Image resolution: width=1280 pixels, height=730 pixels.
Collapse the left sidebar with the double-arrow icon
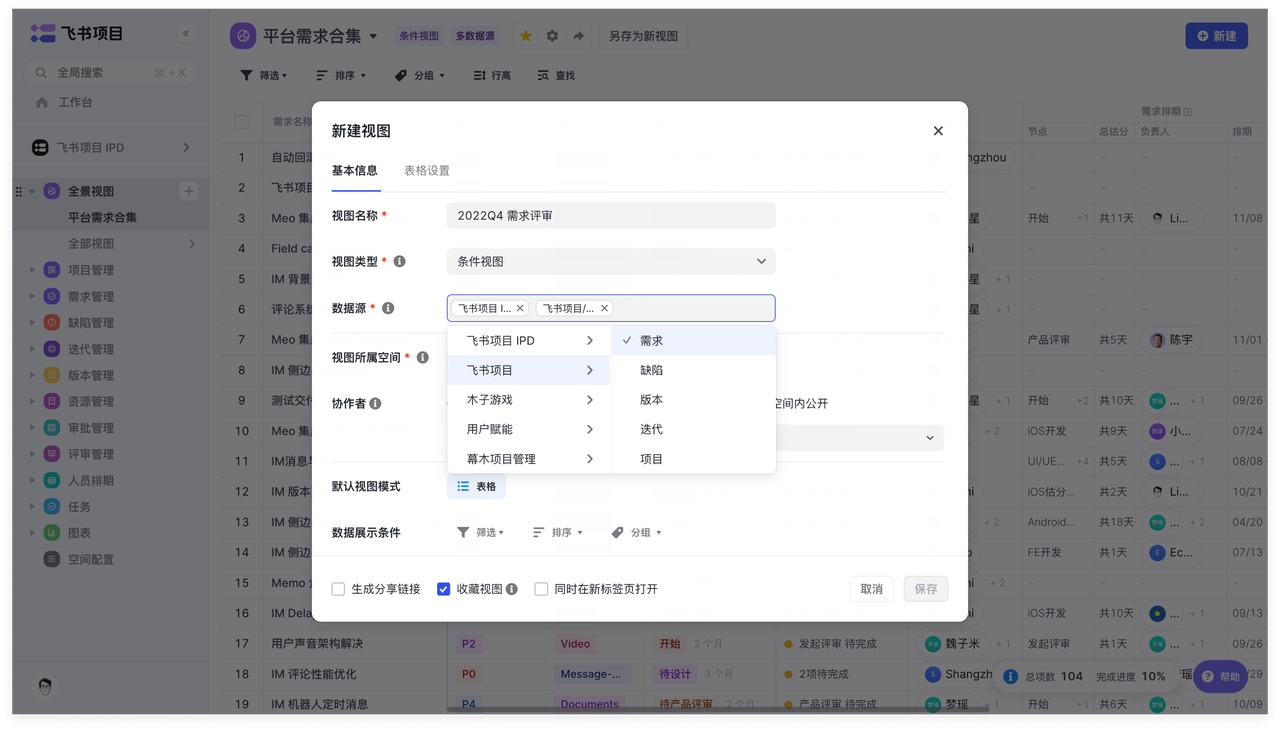[186, 34]
